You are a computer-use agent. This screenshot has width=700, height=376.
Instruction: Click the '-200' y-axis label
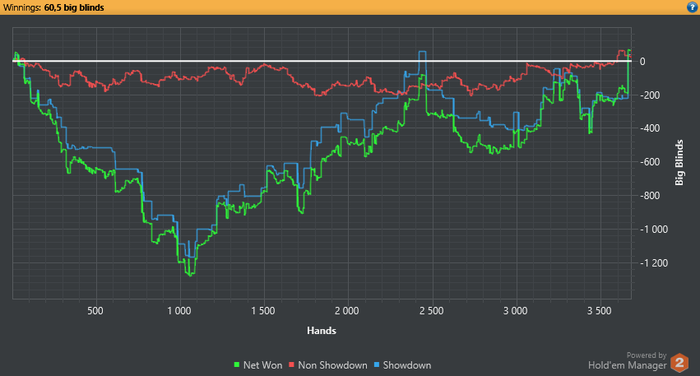pos(650,95)
